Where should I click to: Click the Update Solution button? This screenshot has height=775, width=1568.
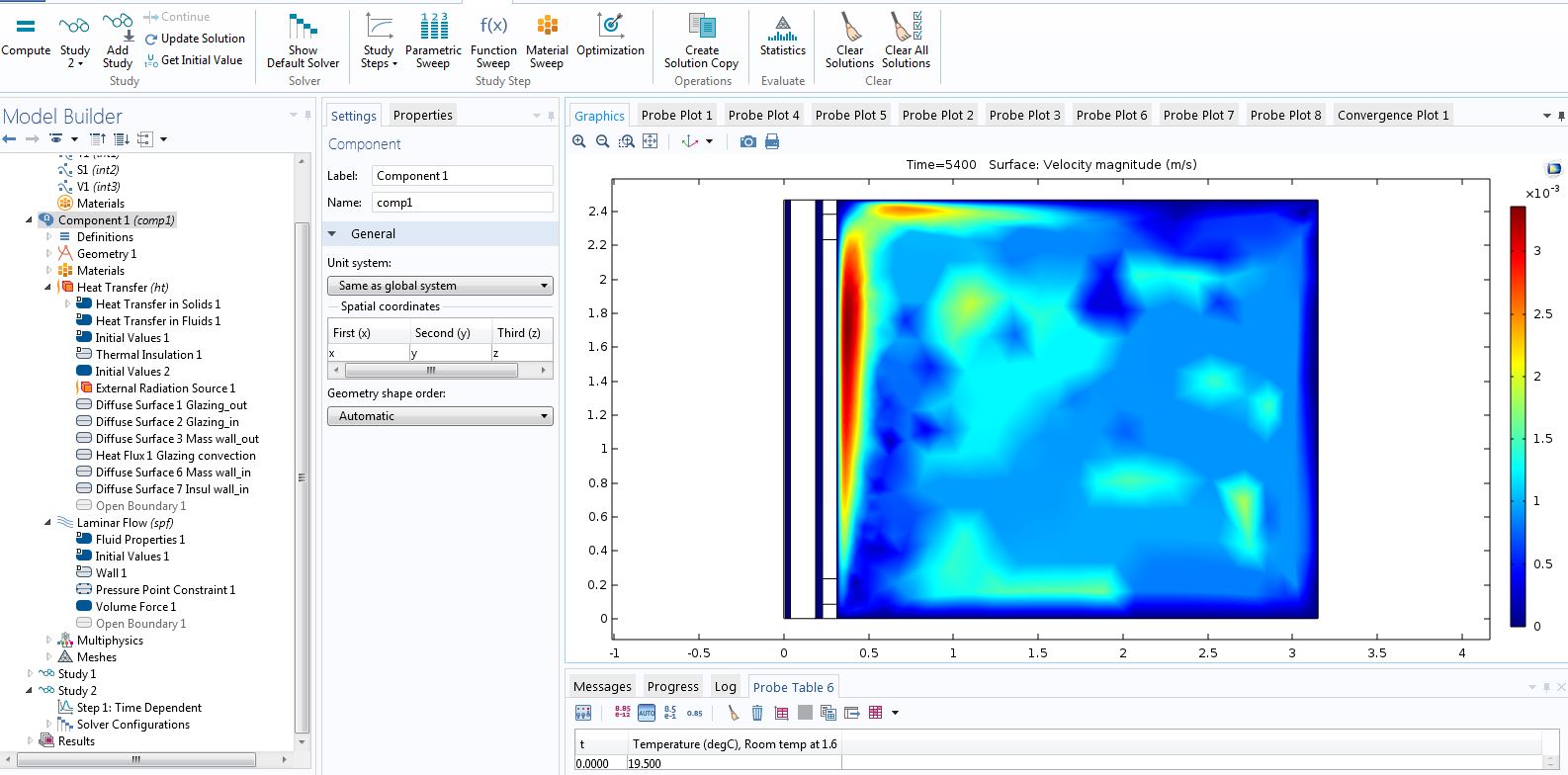point(195,39)
